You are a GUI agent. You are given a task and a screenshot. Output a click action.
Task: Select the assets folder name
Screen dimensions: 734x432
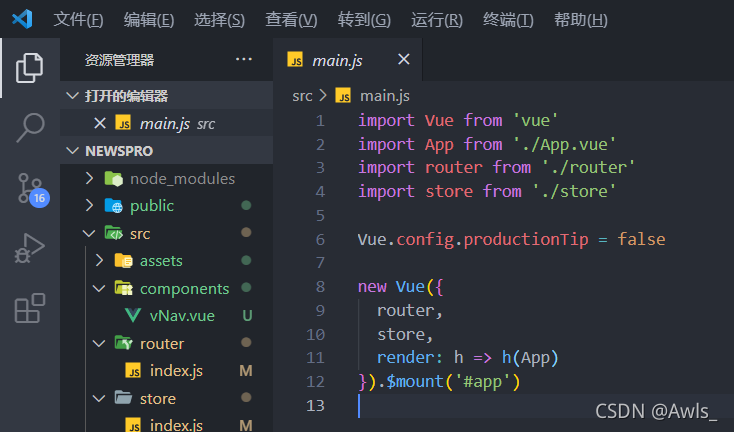click(x=161, y=261)
